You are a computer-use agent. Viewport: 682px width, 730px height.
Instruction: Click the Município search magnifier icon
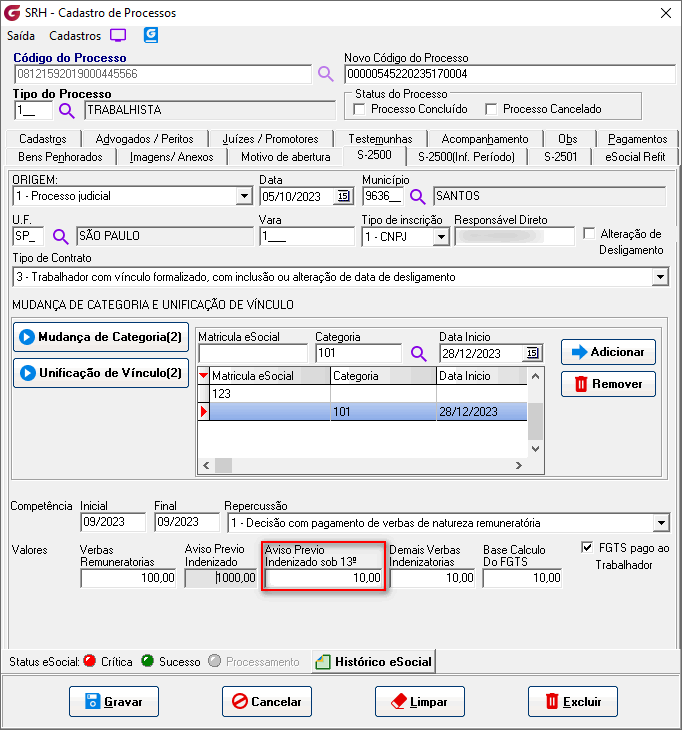[x=418, y=196]
